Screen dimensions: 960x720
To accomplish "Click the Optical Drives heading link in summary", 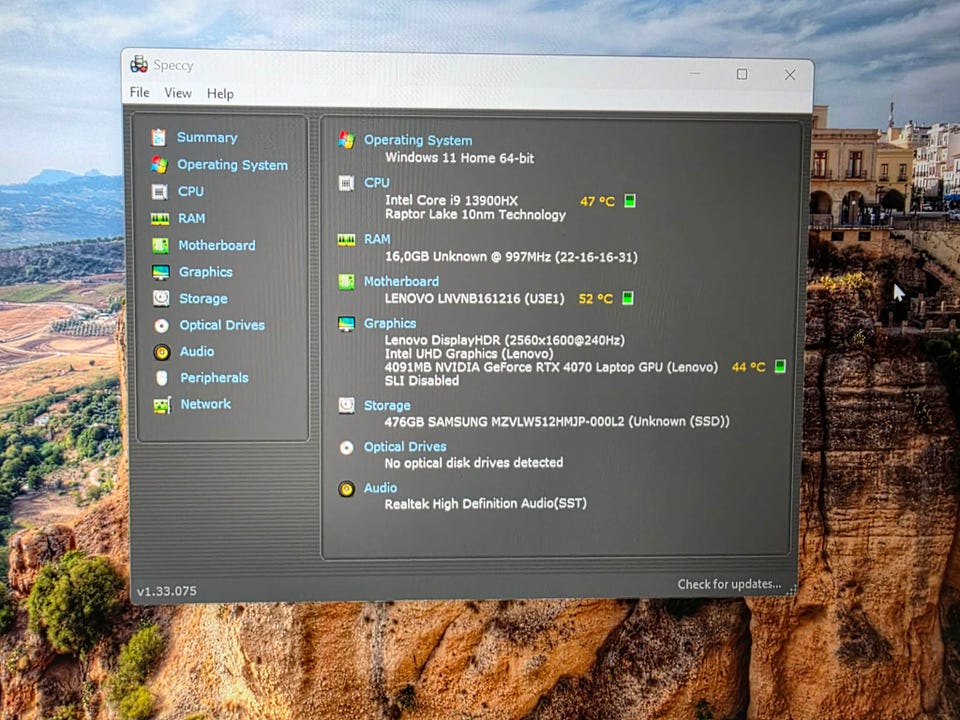I will point(405,447).
